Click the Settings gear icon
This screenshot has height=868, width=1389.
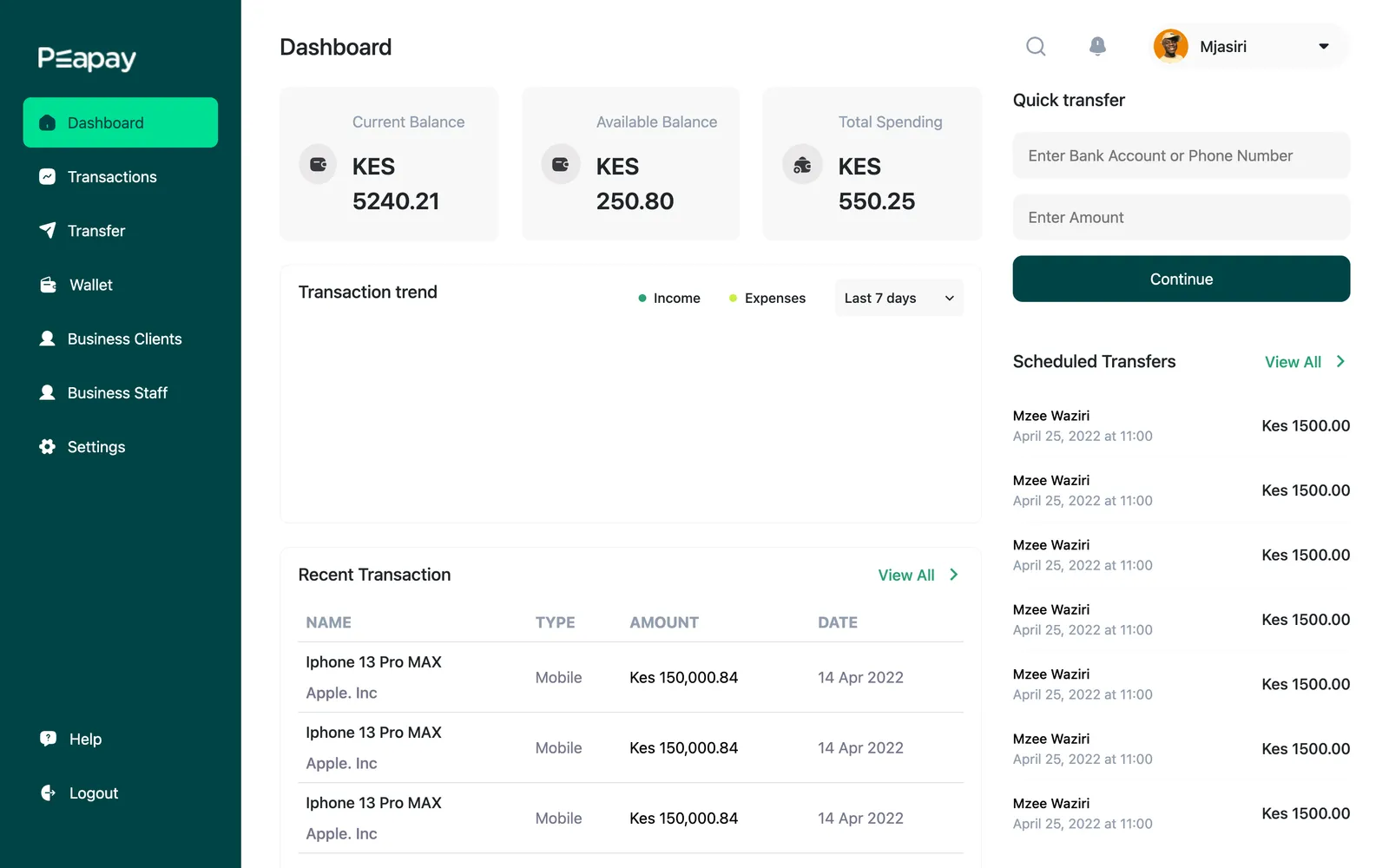(x=48, y=447)
